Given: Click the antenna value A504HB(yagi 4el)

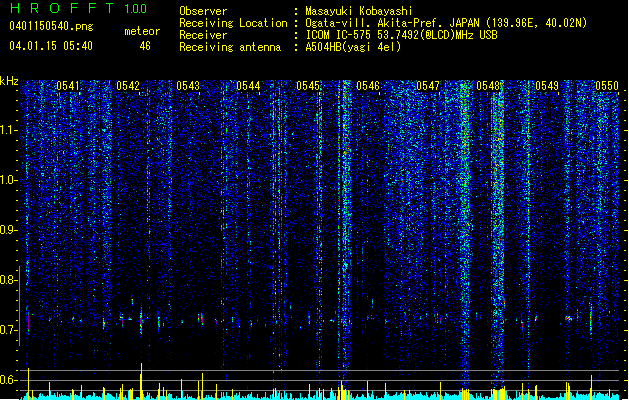Looking at the screenshot, I should coord(353,47).
